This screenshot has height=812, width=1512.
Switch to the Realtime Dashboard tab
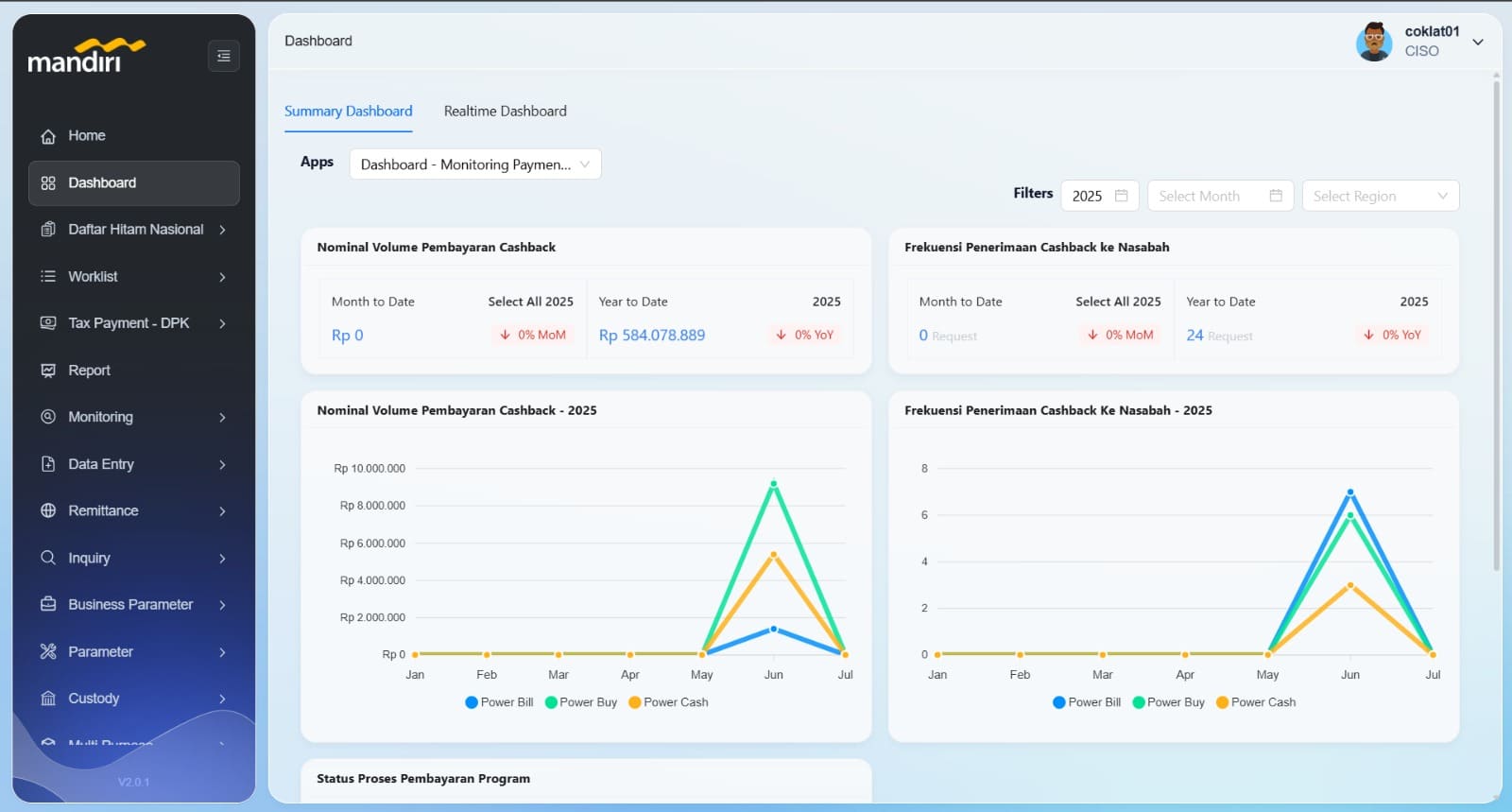click(506, 111)
